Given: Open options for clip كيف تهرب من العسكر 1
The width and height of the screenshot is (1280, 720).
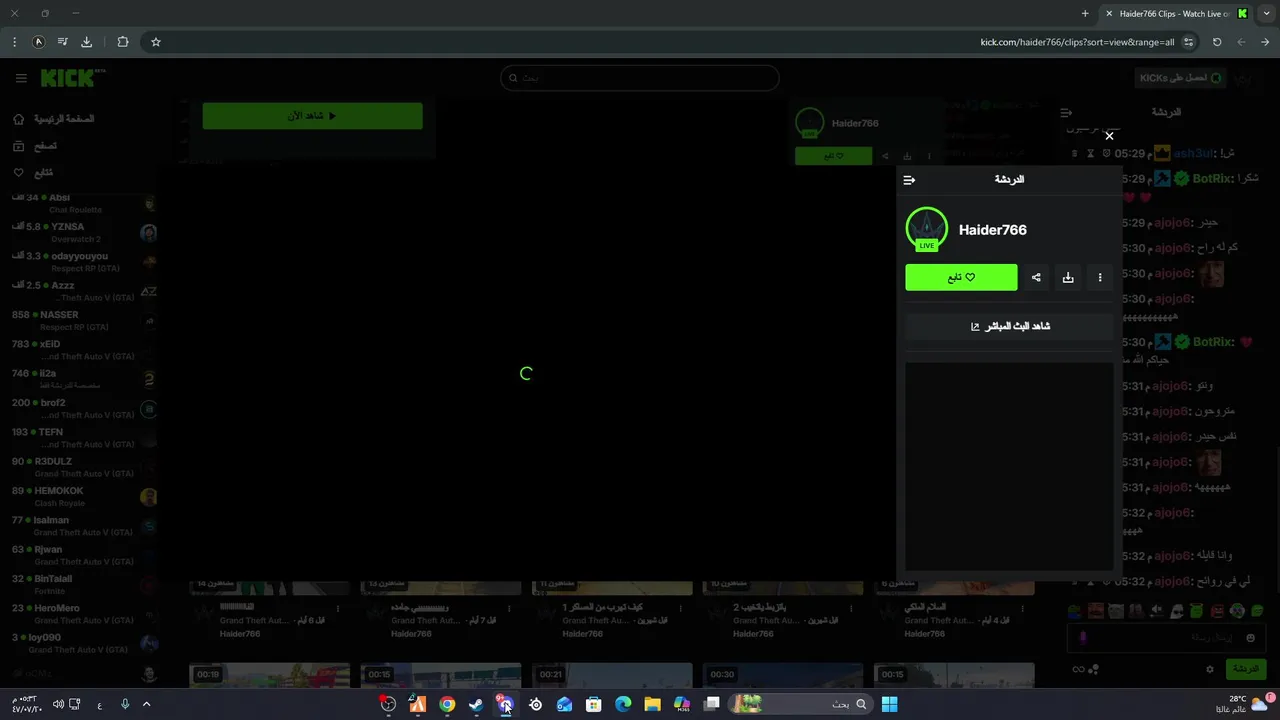Looking at the screenshot, I should [680, 608].
